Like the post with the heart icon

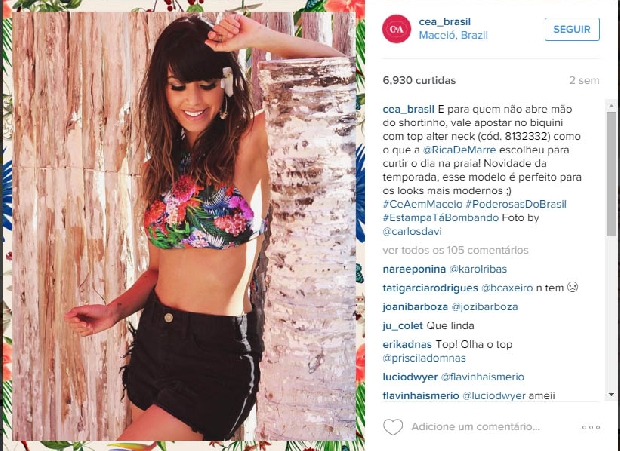[393, 427]
